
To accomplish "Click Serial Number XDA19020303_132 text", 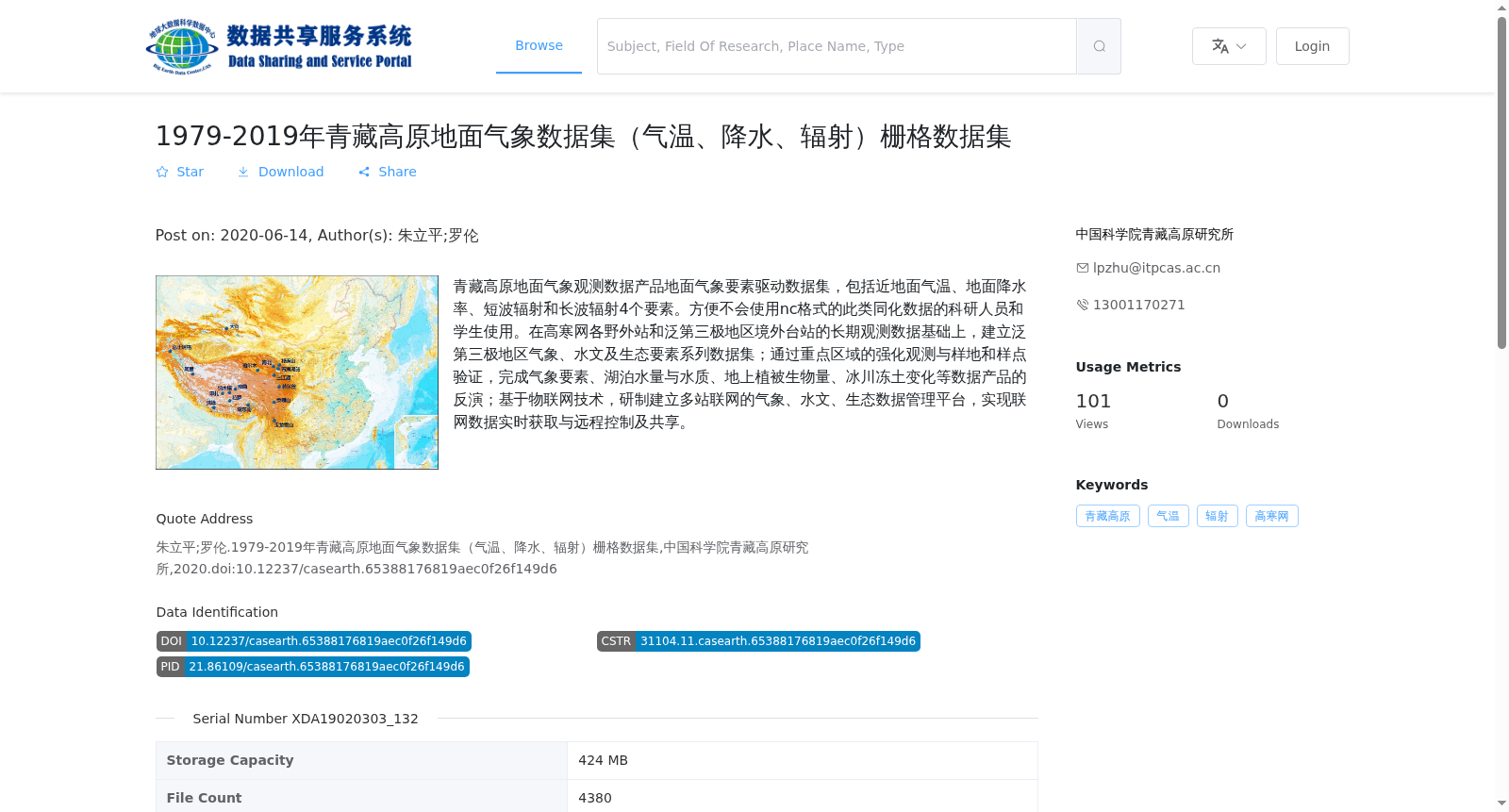I will click(x=306, y=719).
